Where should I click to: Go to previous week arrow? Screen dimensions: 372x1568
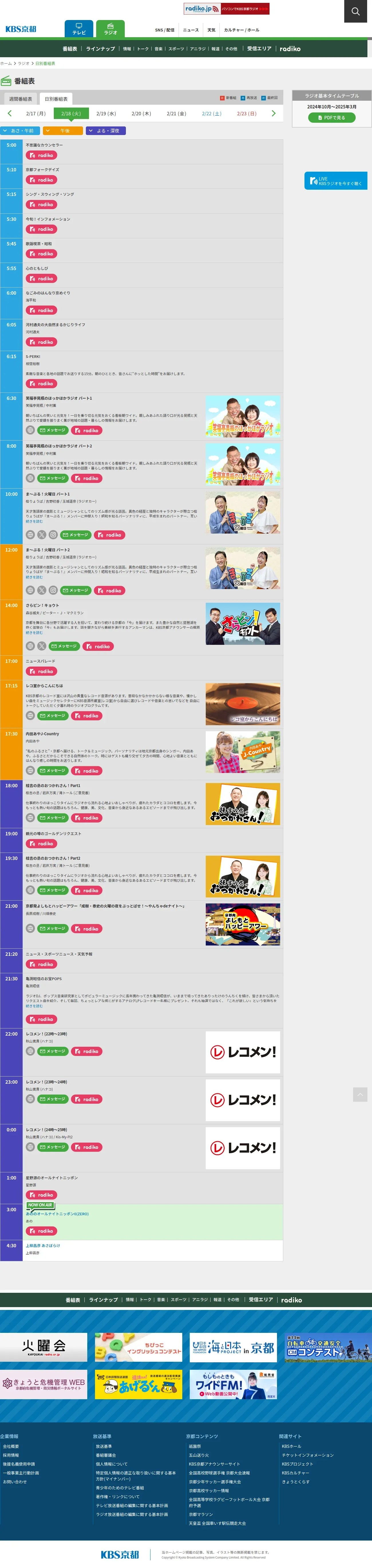9,113
